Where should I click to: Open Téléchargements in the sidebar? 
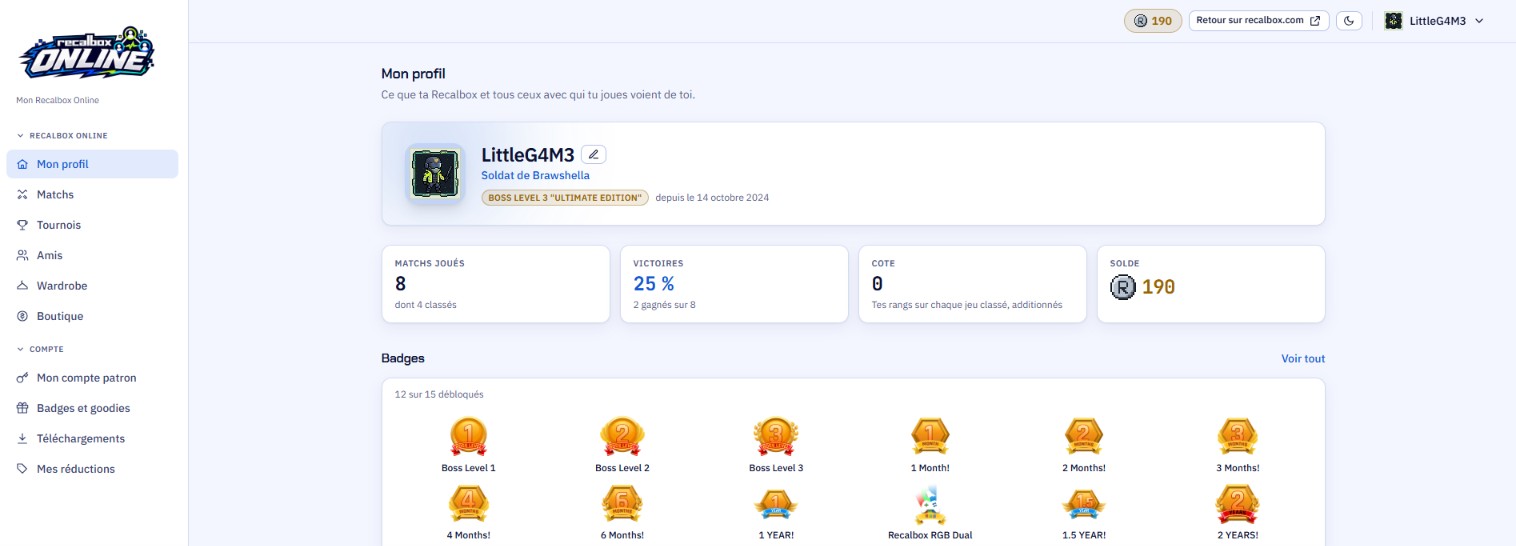pos(92,438)
